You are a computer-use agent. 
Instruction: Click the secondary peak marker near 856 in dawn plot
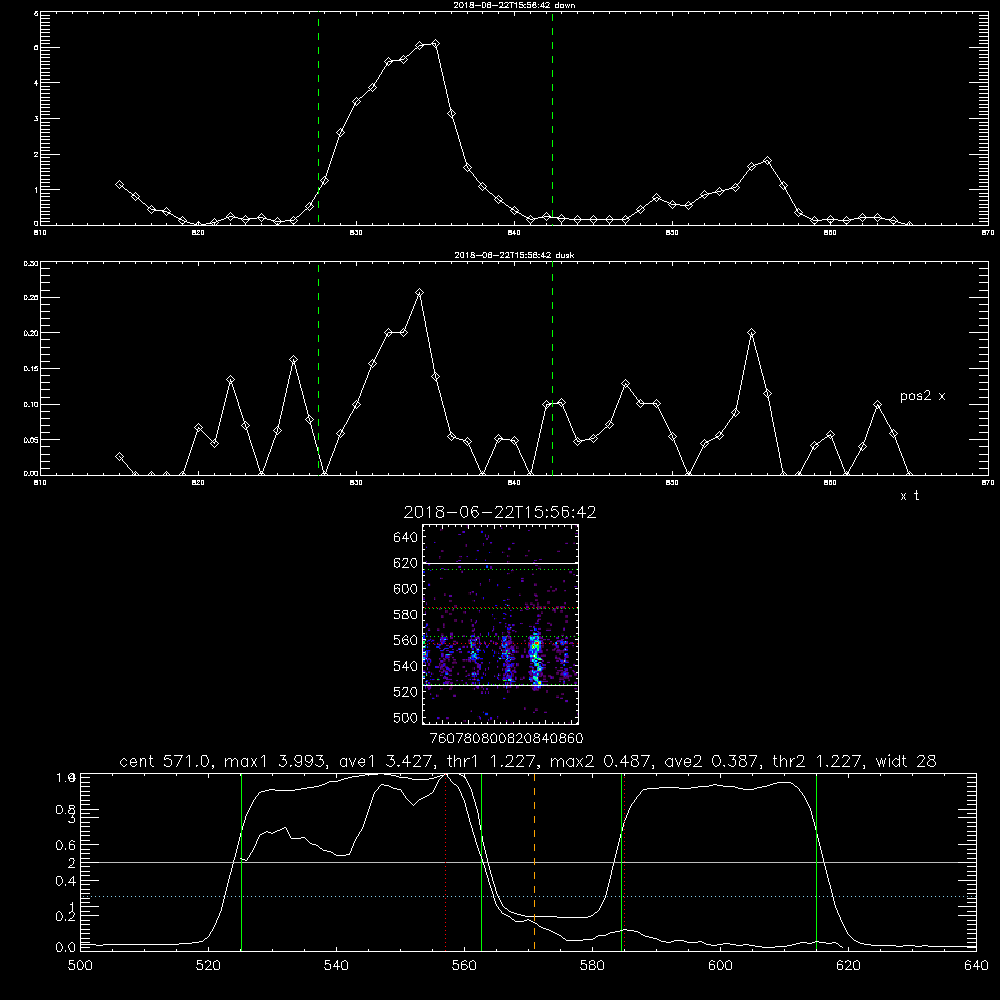point(767,161)
